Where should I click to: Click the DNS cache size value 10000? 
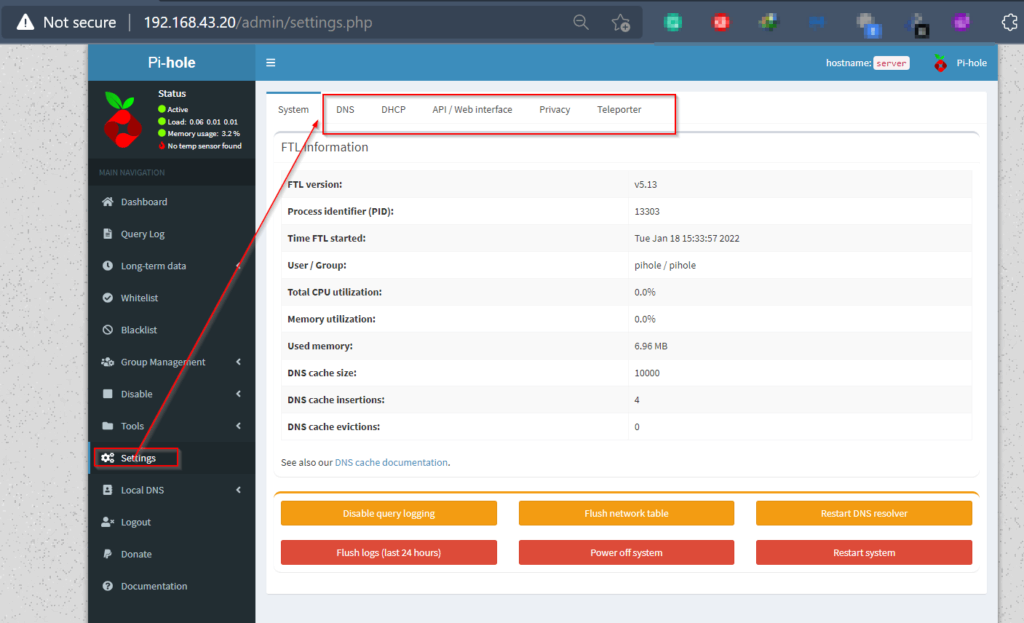(647, 373)
